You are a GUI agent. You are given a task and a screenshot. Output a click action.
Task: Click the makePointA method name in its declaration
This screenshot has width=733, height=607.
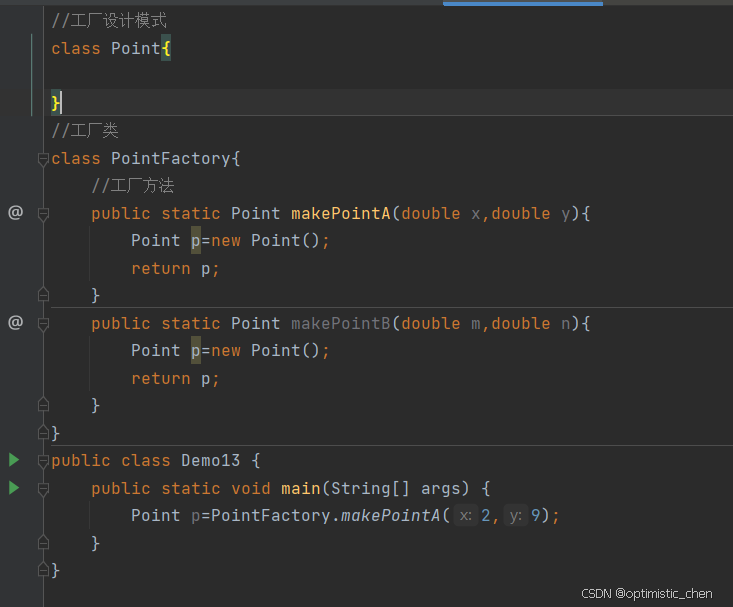(341, 214)
